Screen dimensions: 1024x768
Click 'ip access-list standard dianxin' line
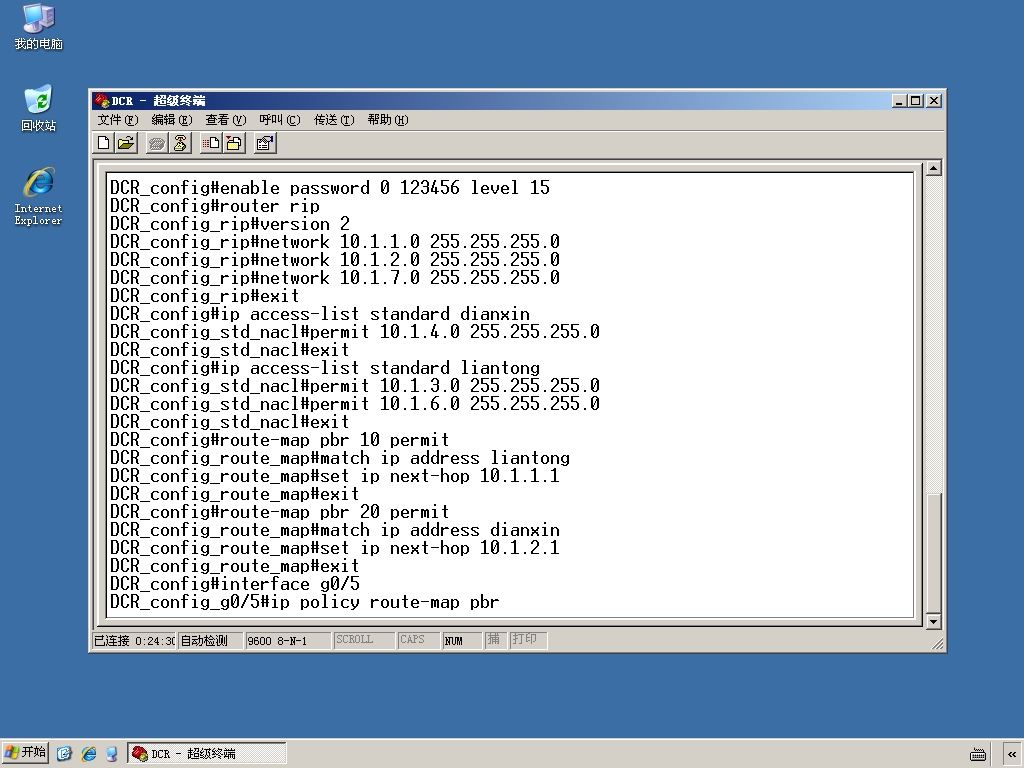(320, 314)
